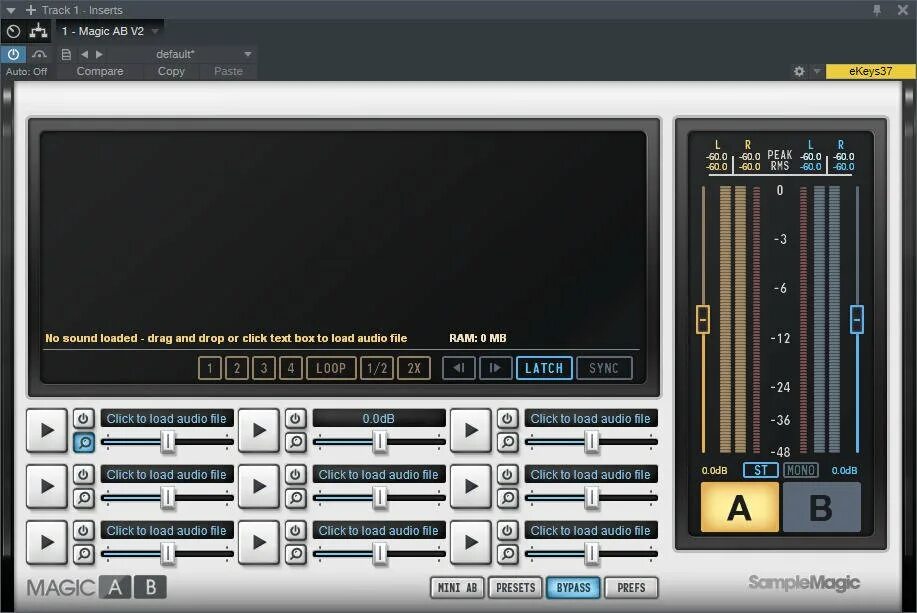Click the power icon of the first bottom-row slot
Image resolution: width=917 pixels, height=613 pixels.
(x=84, y=531)
